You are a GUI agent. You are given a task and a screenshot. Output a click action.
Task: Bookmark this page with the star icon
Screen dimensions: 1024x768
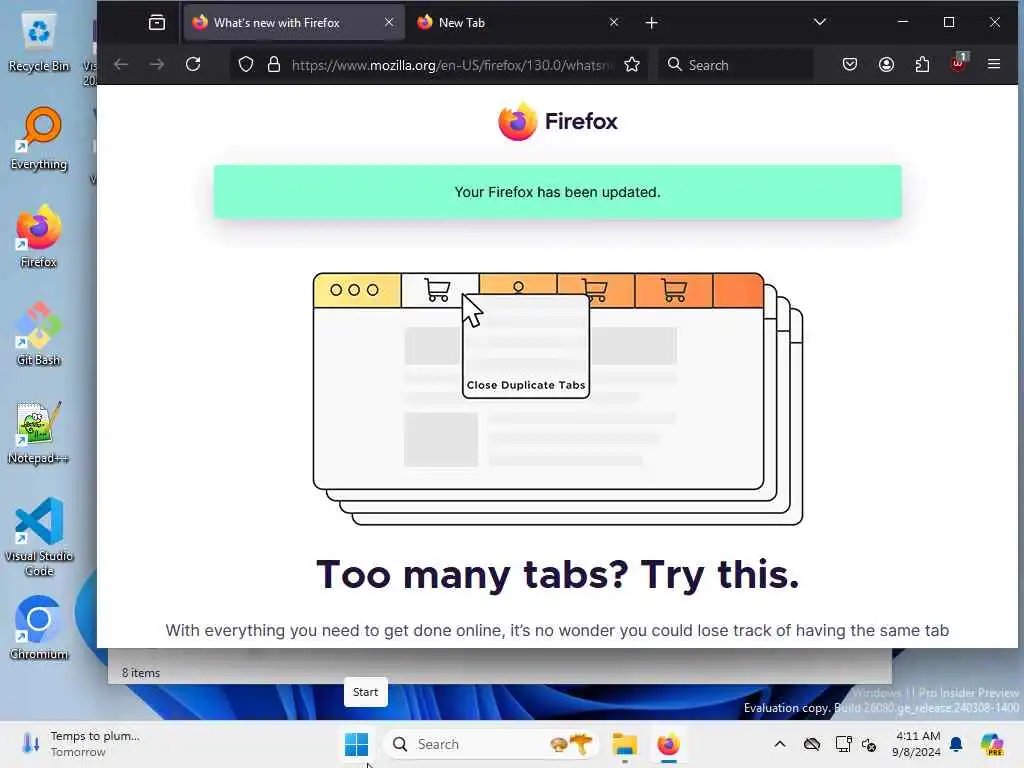click(632, 65)
